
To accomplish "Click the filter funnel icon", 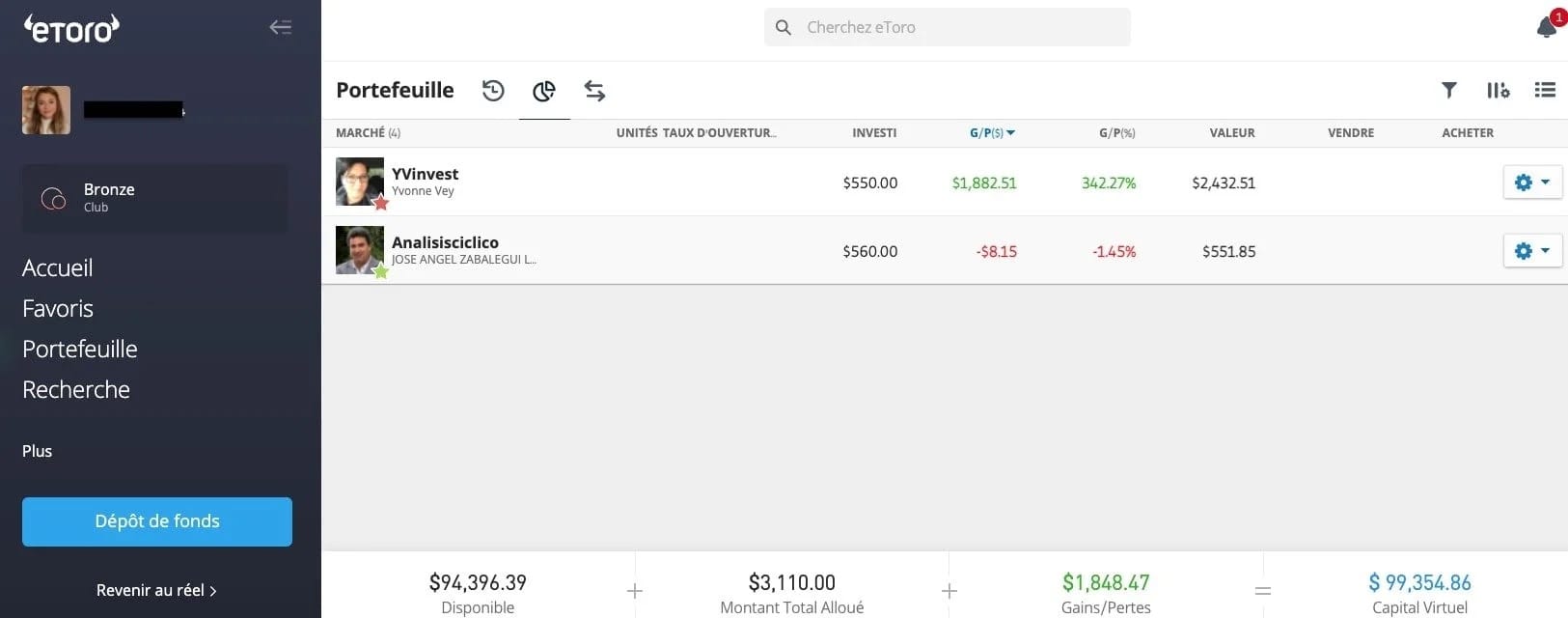I will point(1448,90).
